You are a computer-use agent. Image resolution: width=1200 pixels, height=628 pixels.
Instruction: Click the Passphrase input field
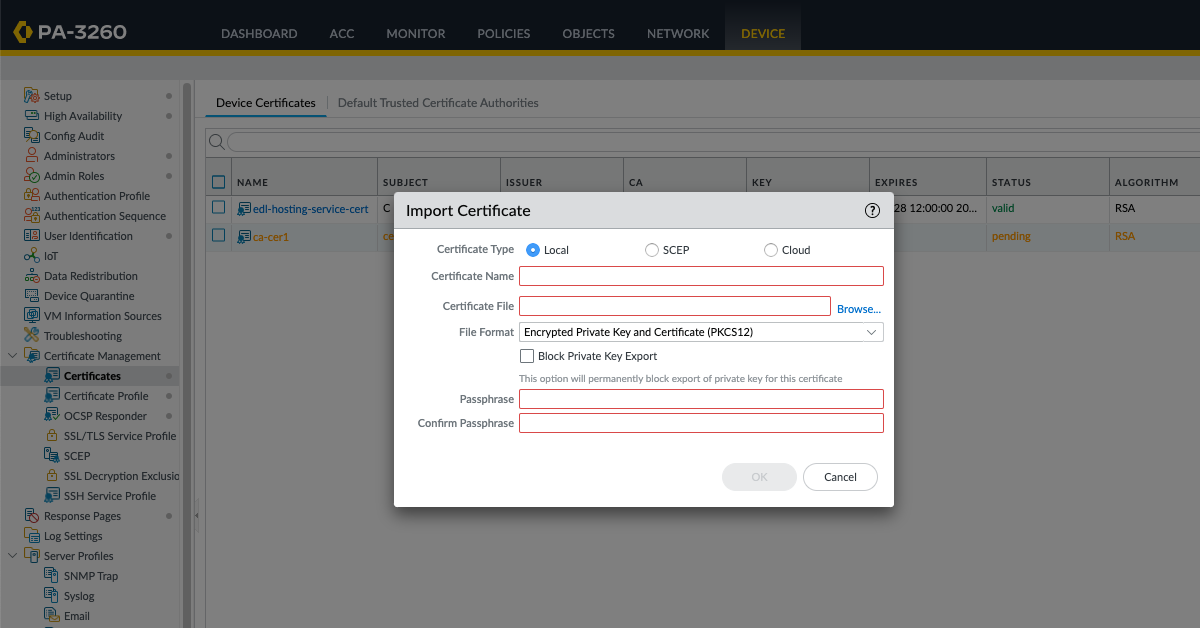pos(700,399)
